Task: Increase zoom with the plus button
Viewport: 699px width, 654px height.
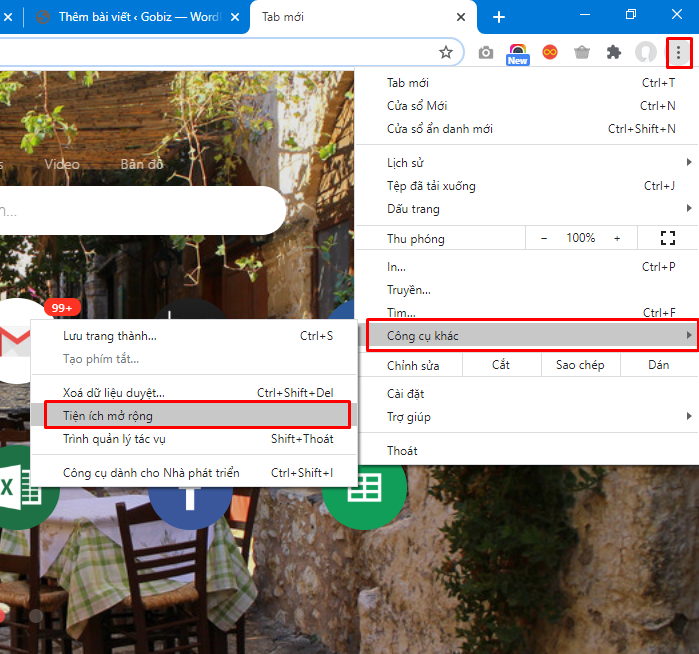Action: click(617, 238)
